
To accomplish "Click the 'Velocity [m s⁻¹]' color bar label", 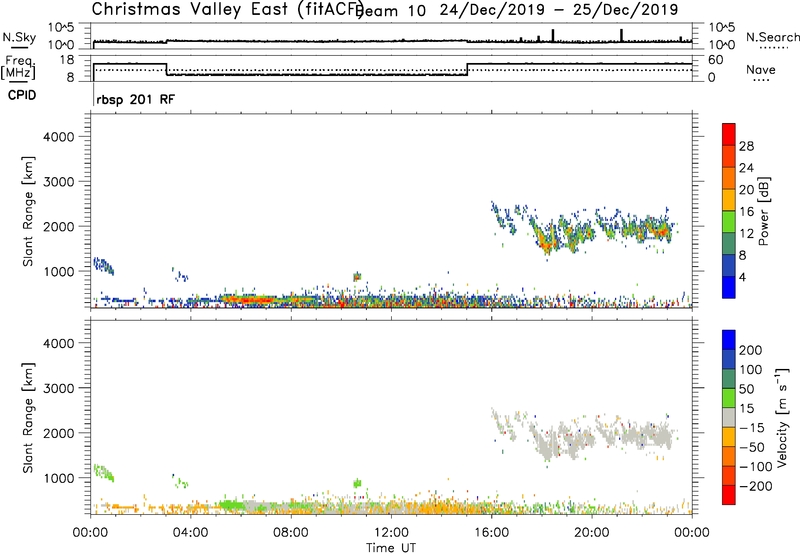I will pyautogui.click(x=782, y=417).
